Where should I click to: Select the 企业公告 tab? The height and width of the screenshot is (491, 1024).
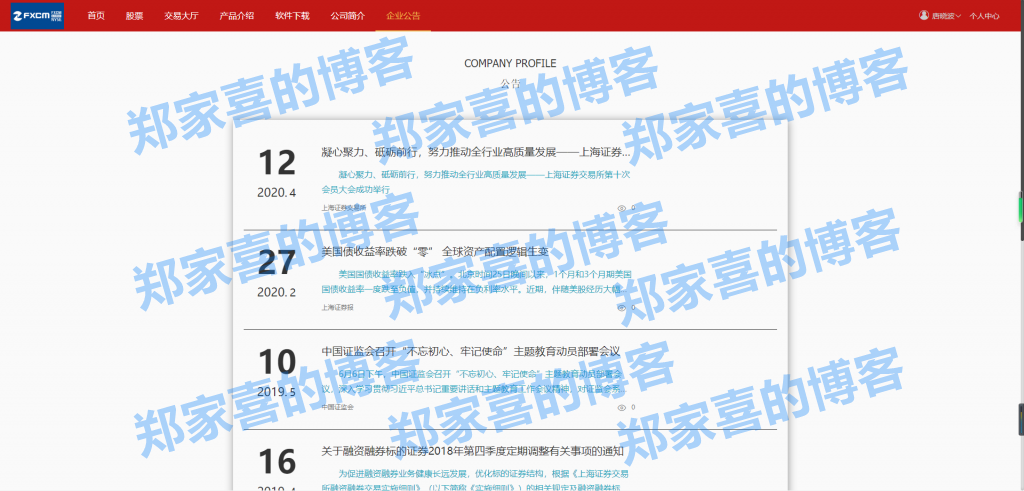coord(403,16)
